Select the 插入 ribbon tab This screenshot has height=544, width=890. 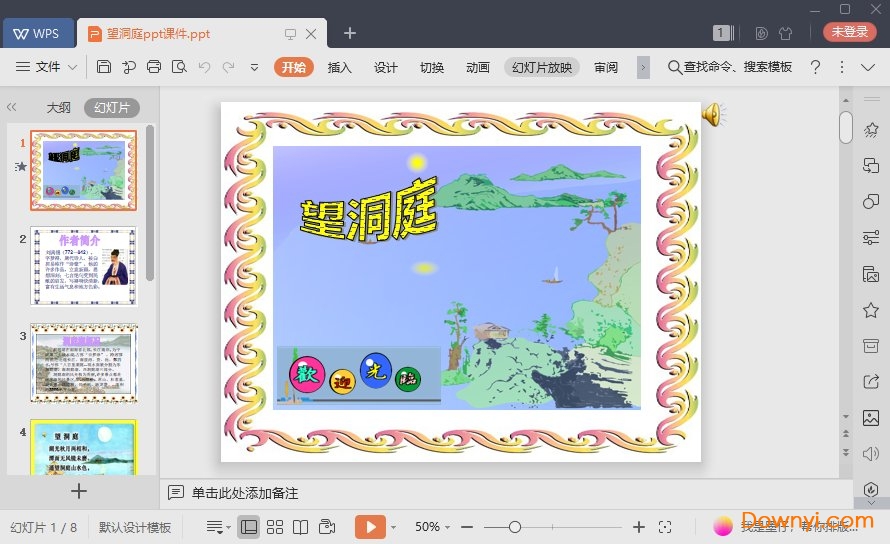click(339, 67)
